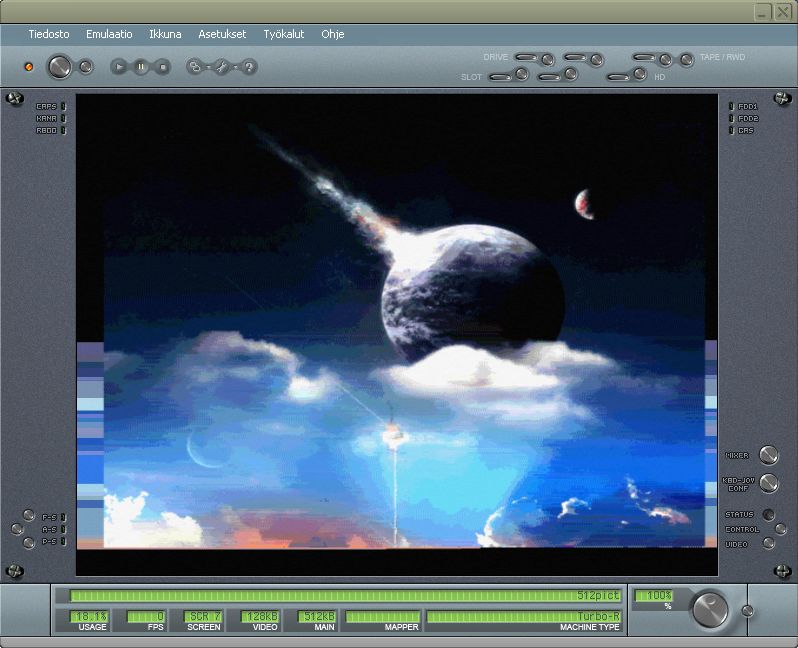The width and height of the screenshot is (798, 648).
Task: Toggle the STATUS button
Action: [768, 515]
